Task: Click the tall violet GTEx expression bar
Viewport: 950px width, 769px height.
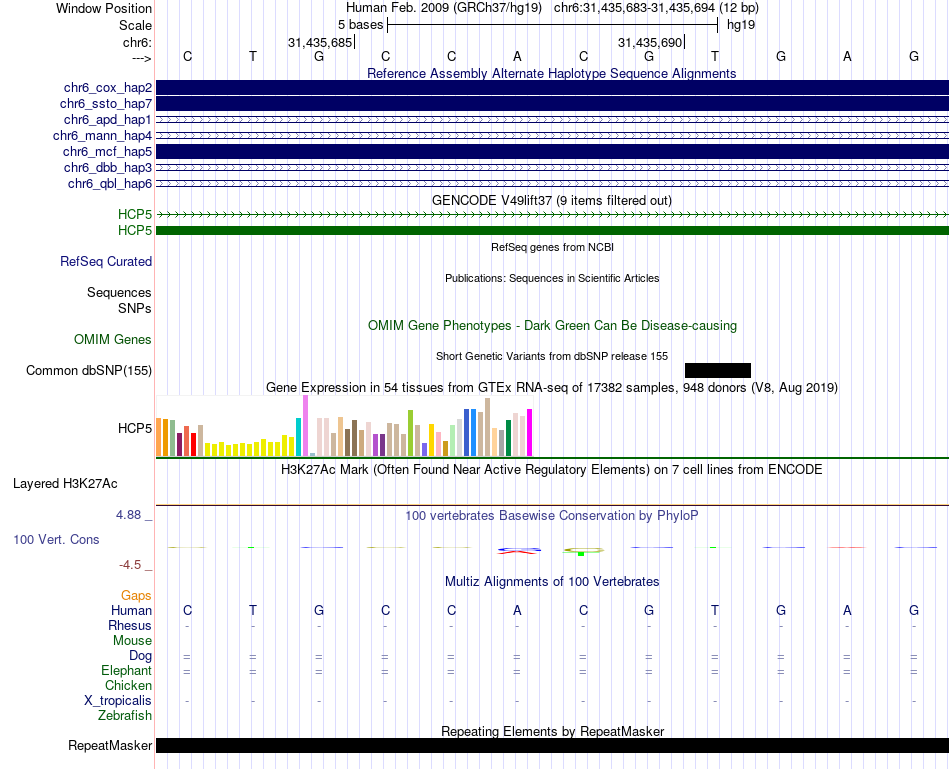Action: [x=305, y=425]
